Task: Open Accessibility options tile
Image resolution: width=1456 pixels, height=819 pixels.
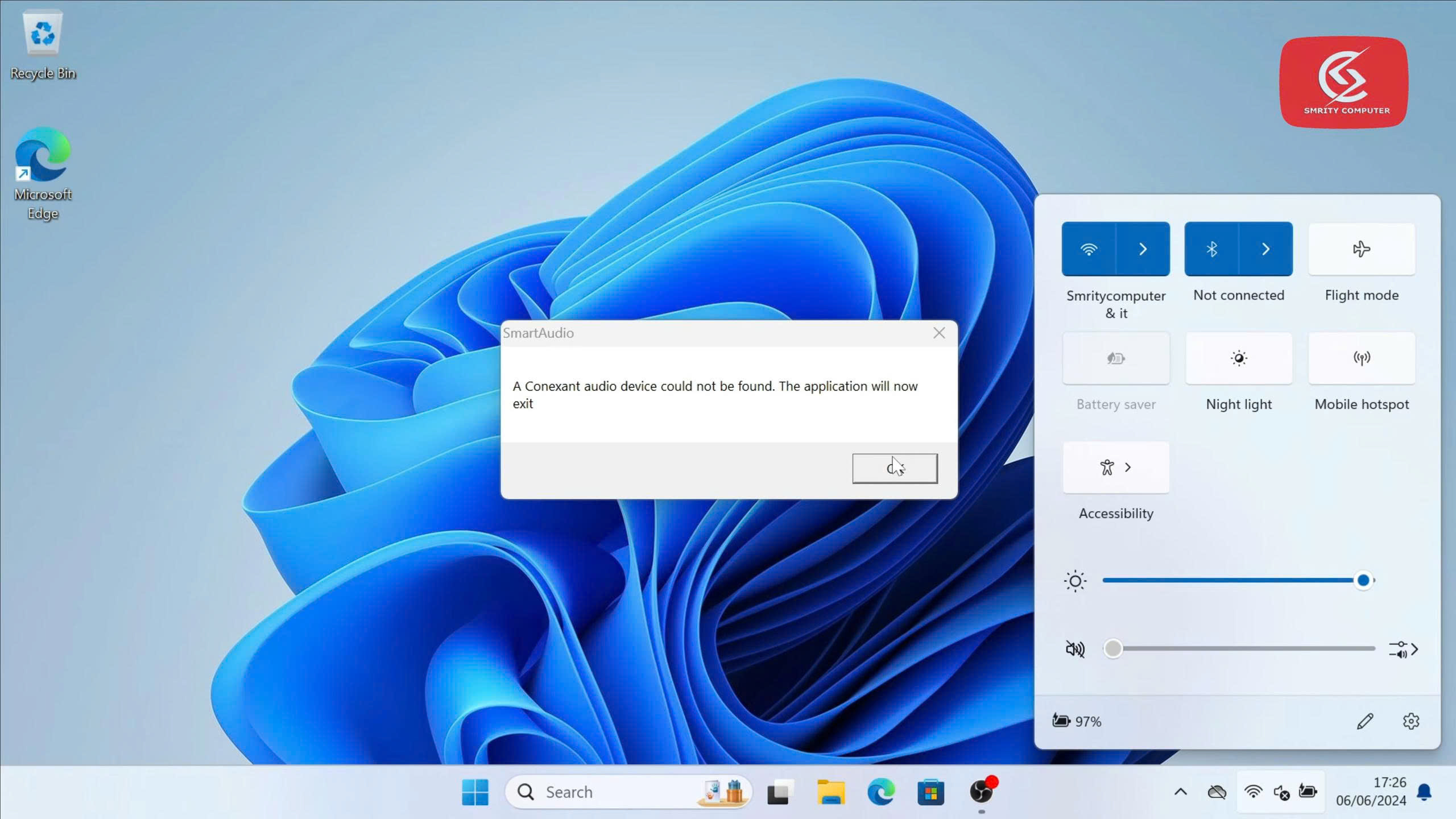Action: click(x=1115, y=468)
